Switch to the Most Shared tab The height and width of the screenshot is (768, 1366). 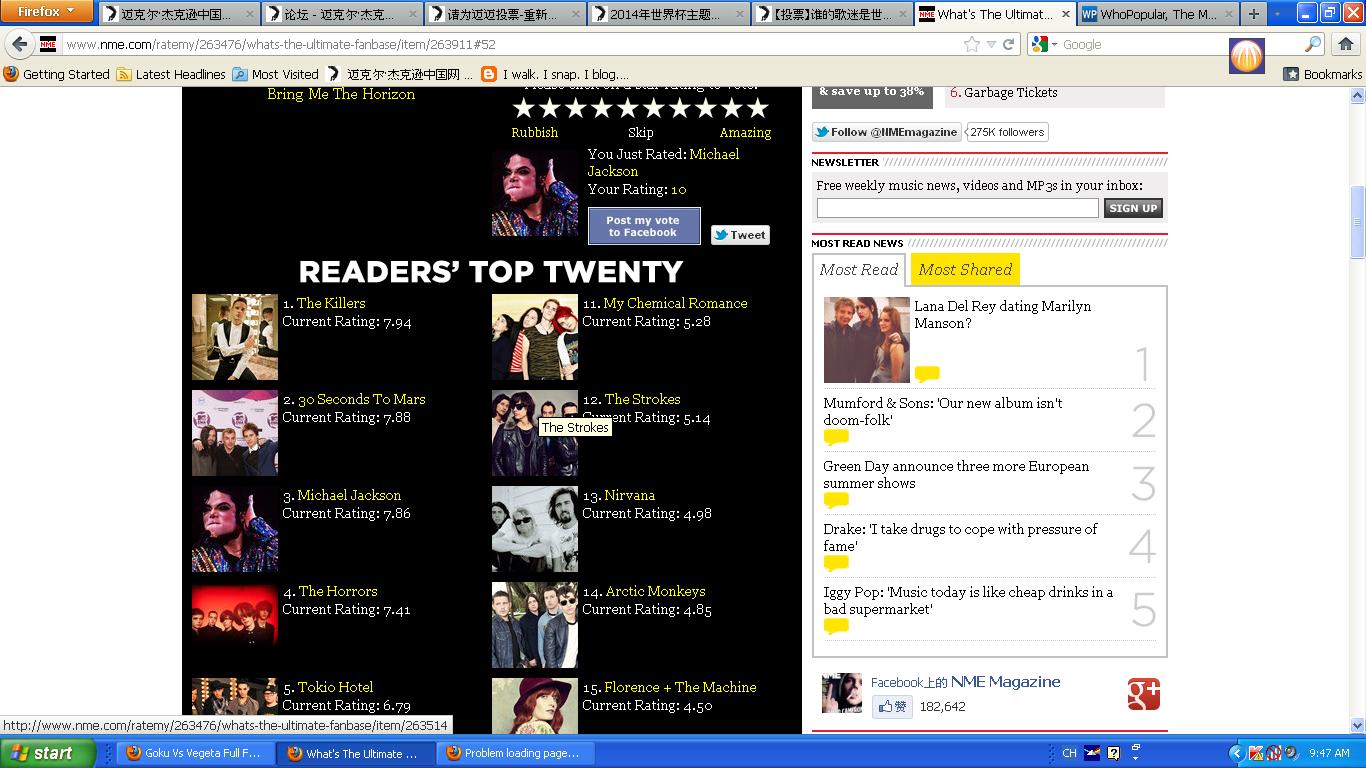click(964, 269)
